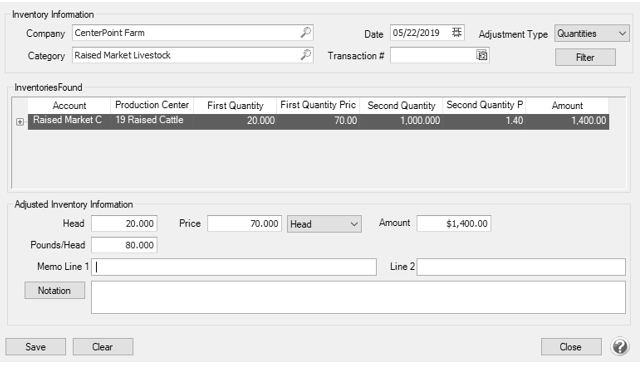Click the Memo Line 1 field
The image size is (640, 366).
coord(234,267)
